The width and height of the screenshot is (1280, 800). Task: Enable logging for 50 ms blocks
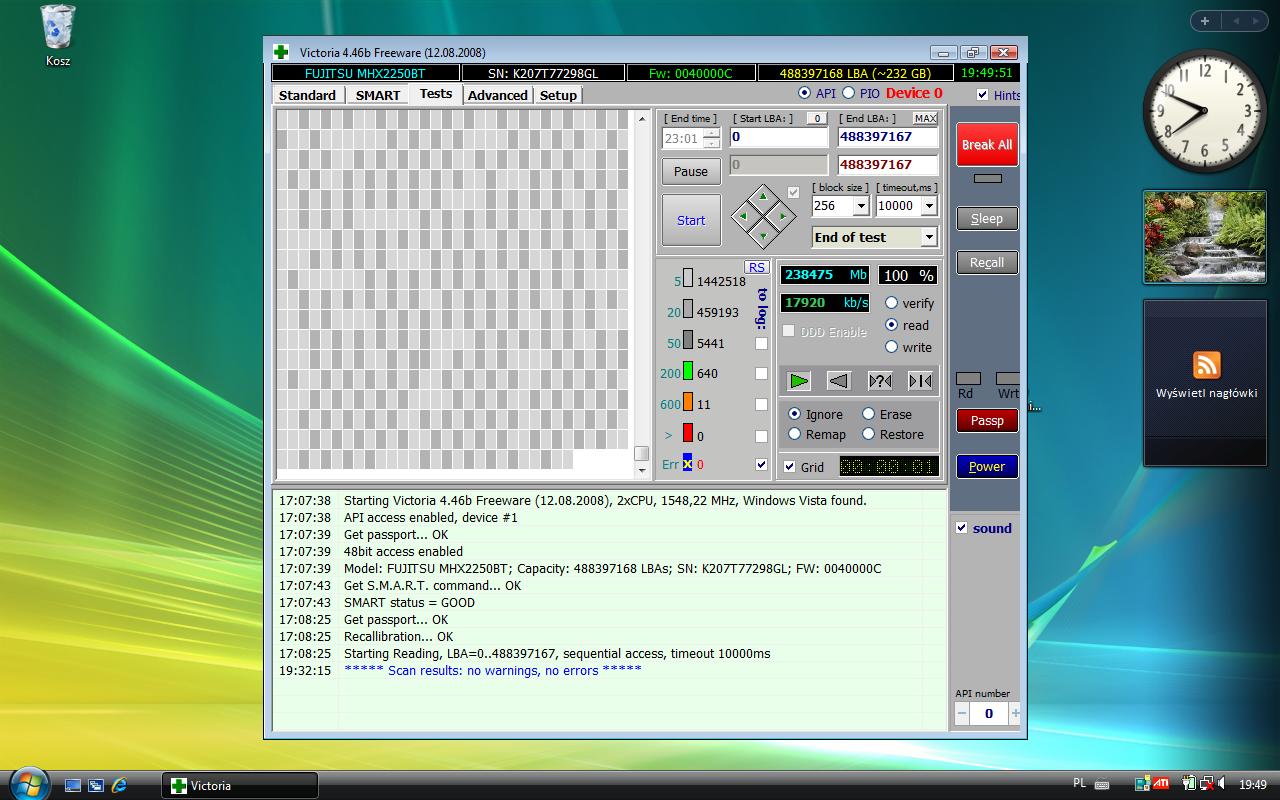pos(761,343)
